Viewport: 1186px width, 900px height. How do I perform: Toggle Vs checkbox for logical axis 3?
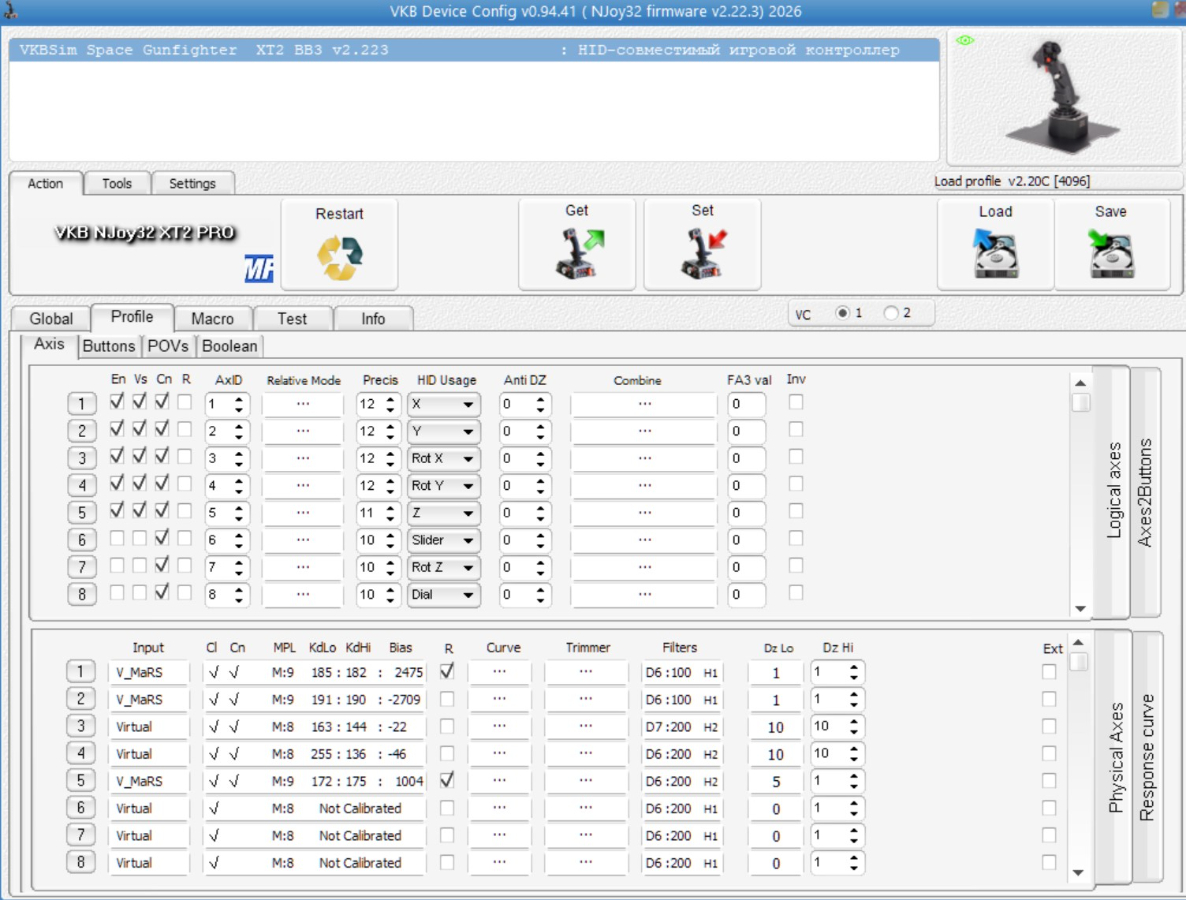tap(139, 456)
